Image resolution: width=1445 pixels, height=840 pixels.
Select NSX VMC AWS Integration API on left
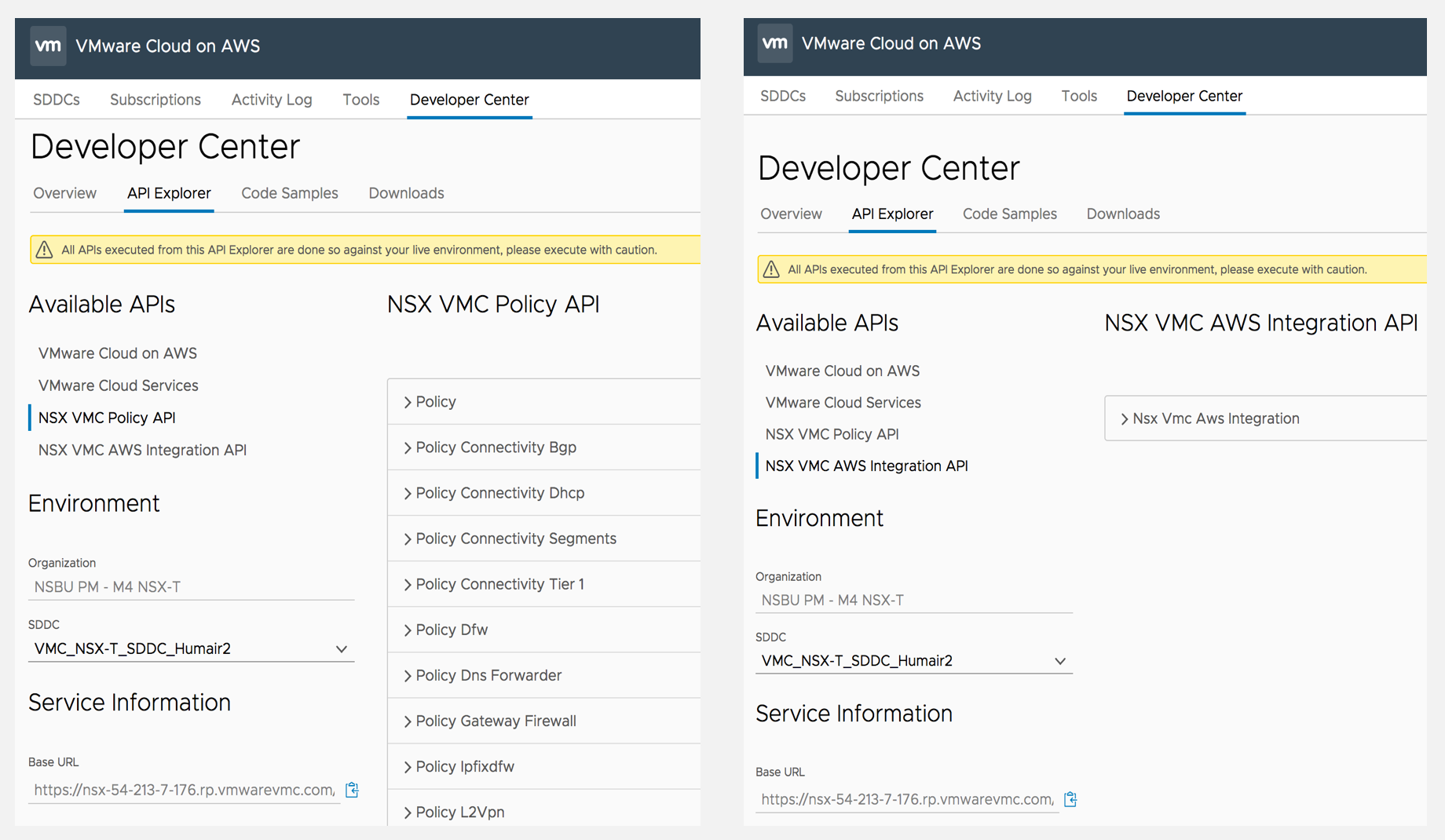[x=142, y=450]
